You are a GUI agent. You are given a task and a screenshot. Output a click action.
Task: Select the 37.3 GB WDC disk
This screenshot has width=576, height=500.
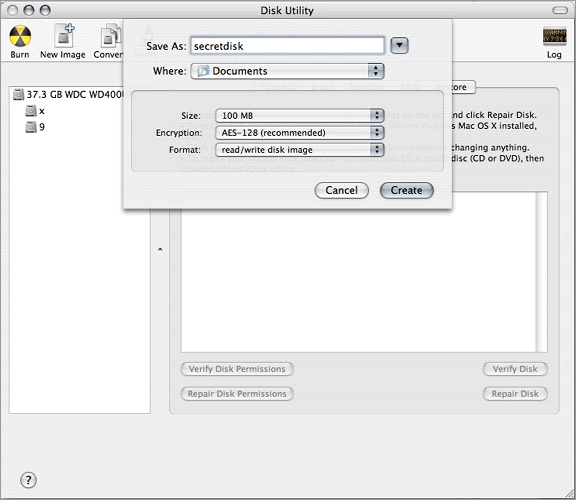coord(69,95)
